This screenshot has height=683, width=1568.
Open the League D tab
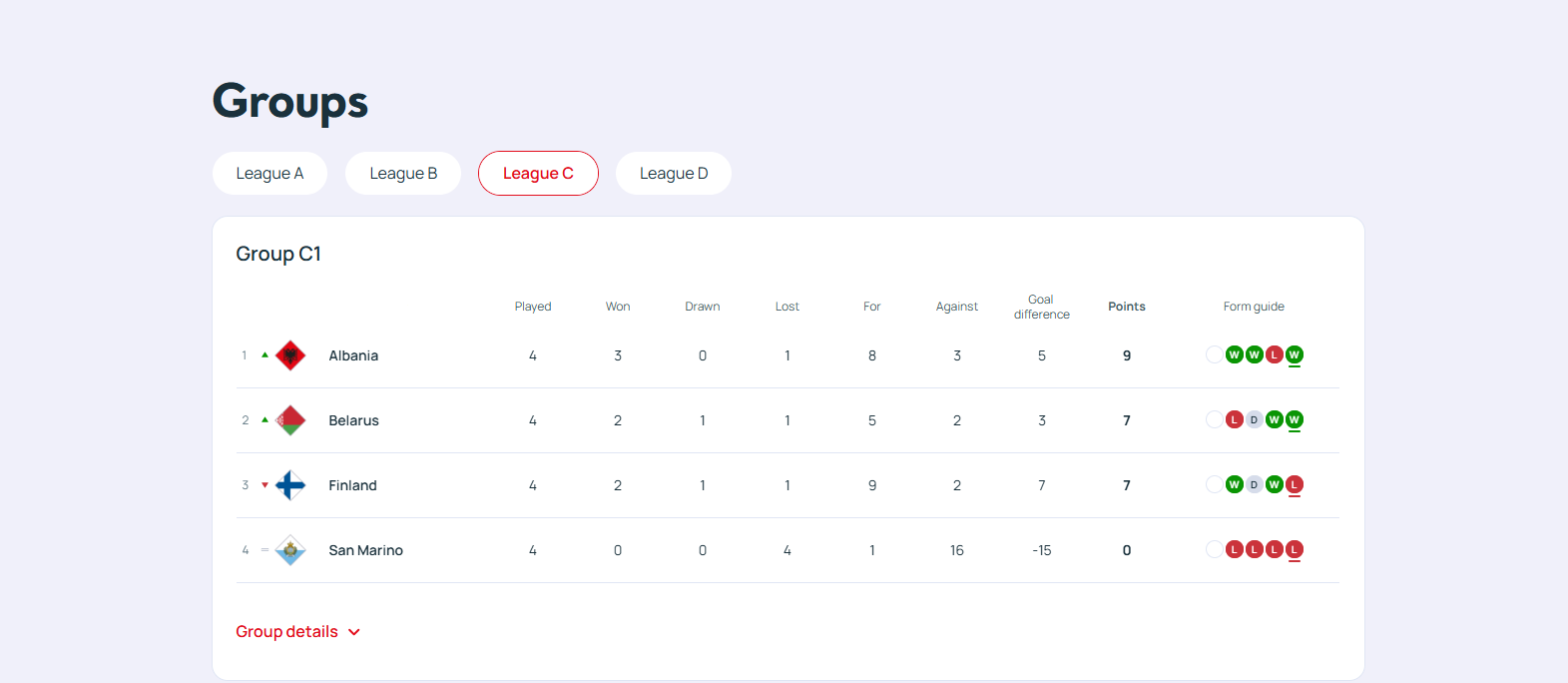tap(674, 174)
